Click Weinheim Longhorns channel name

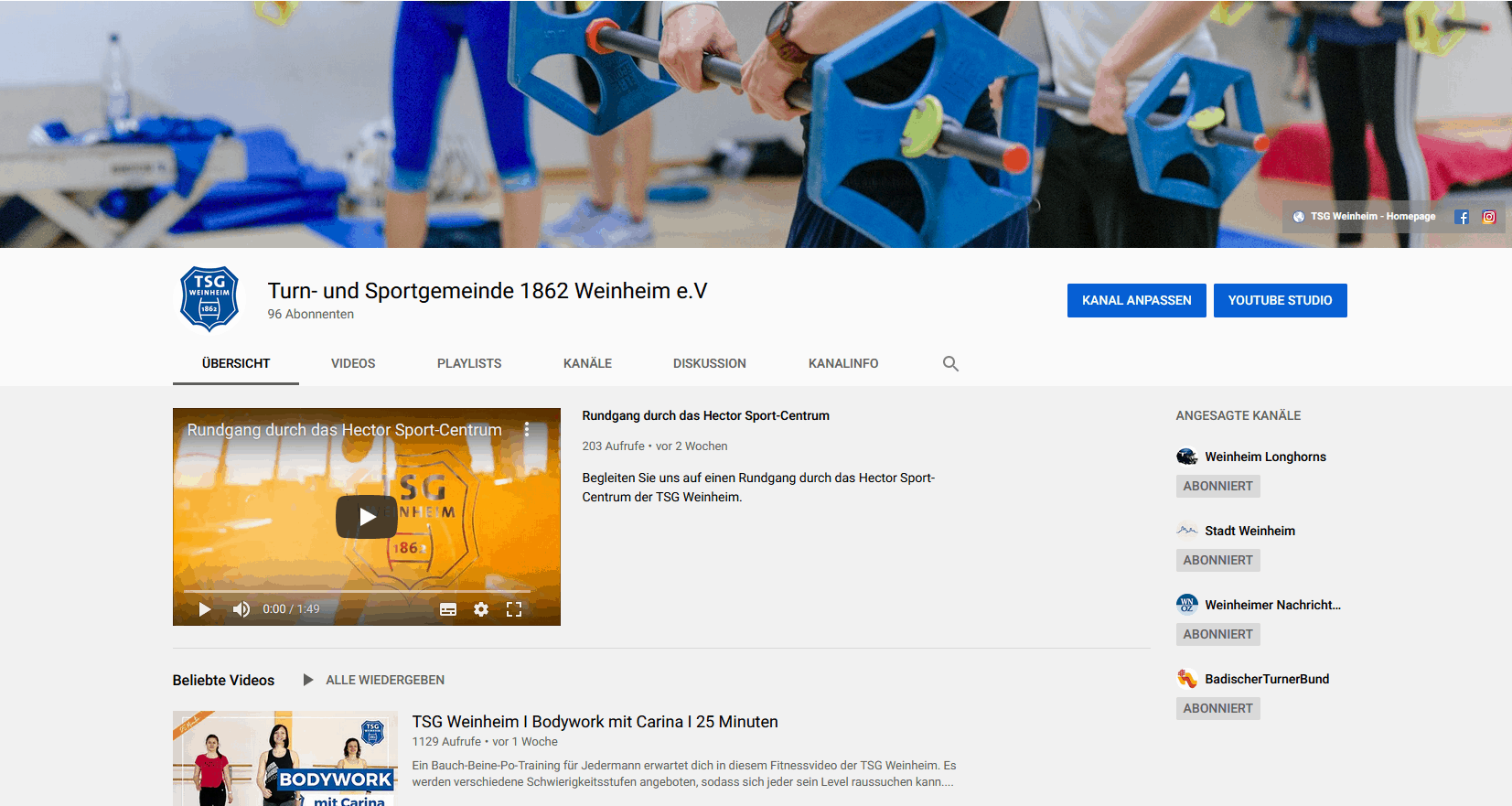tap(1266, 457)
